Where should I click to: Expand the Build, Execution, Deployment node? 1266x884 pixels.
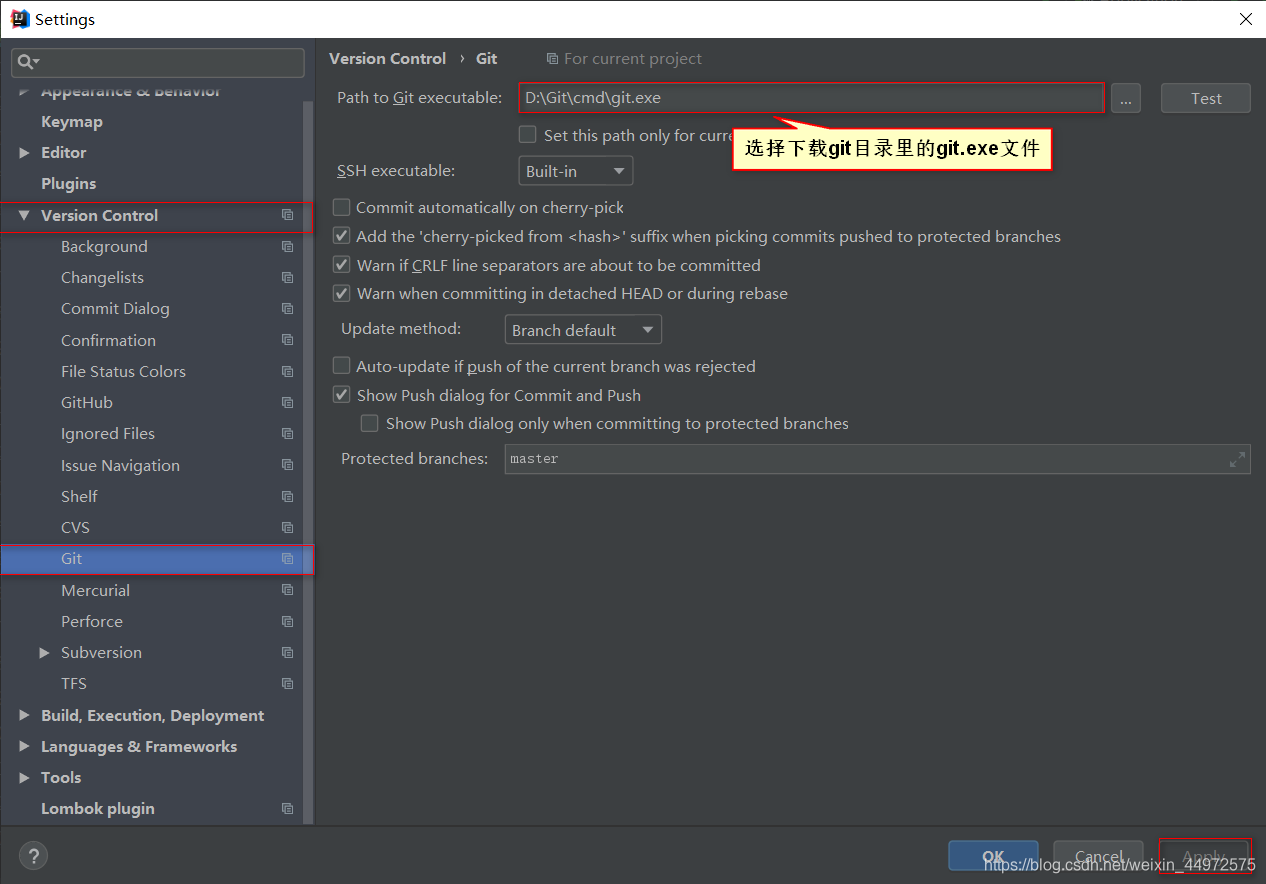(24, 716)
